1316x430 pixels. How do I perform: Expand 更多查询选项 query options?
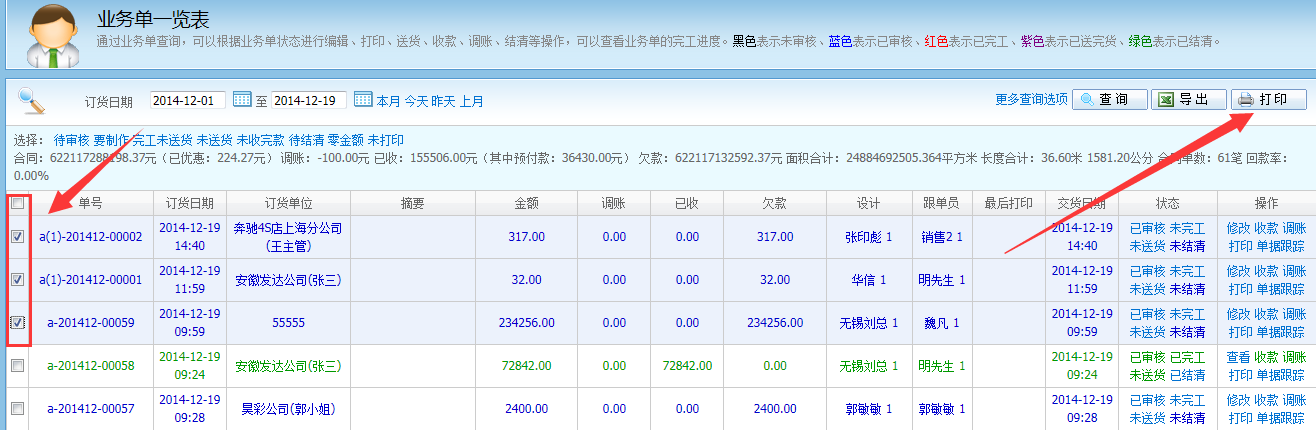point(1031,100)
